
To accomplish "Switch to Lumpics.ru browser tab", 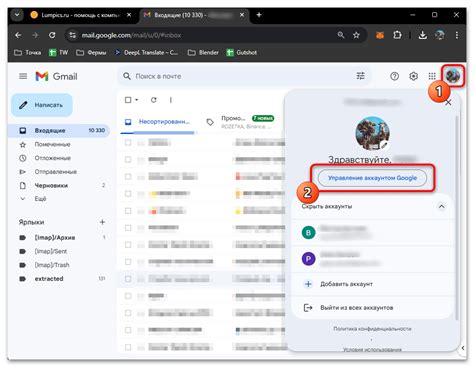I will point(81,15).
